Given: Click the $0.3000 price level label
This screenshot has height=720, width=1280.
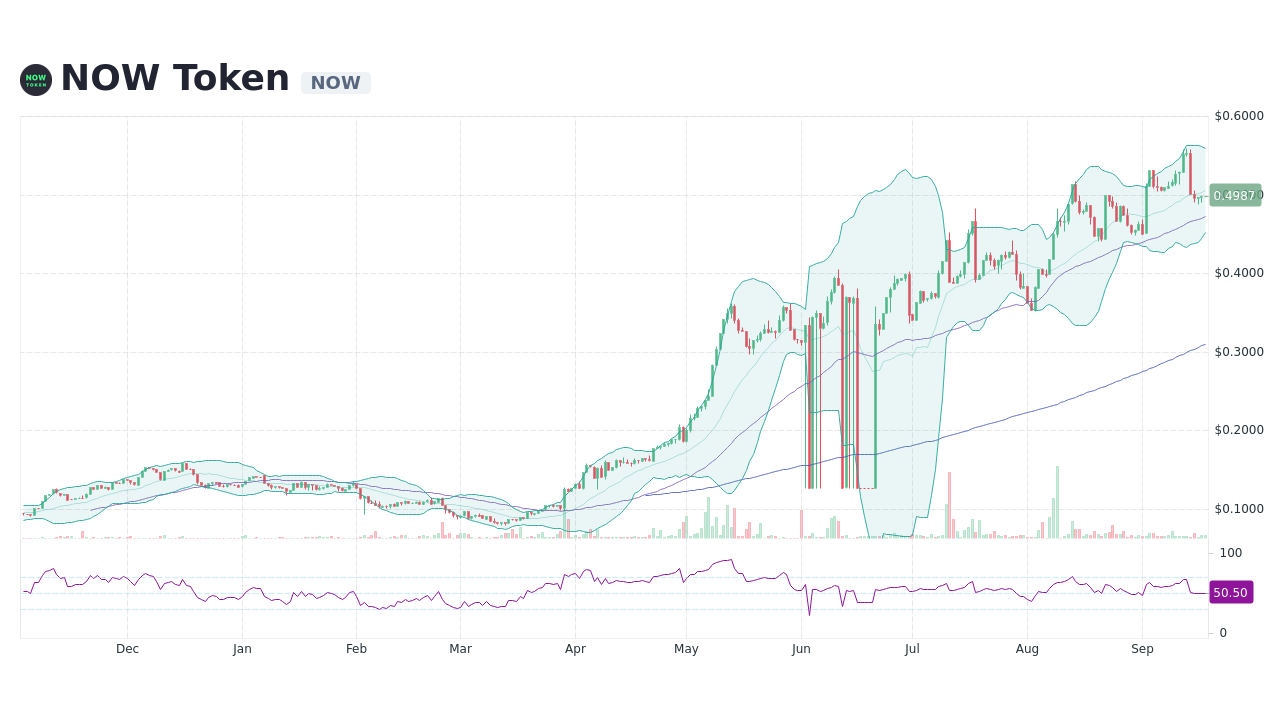Looking at the screenshot, I should click(x=1239, y=351).
